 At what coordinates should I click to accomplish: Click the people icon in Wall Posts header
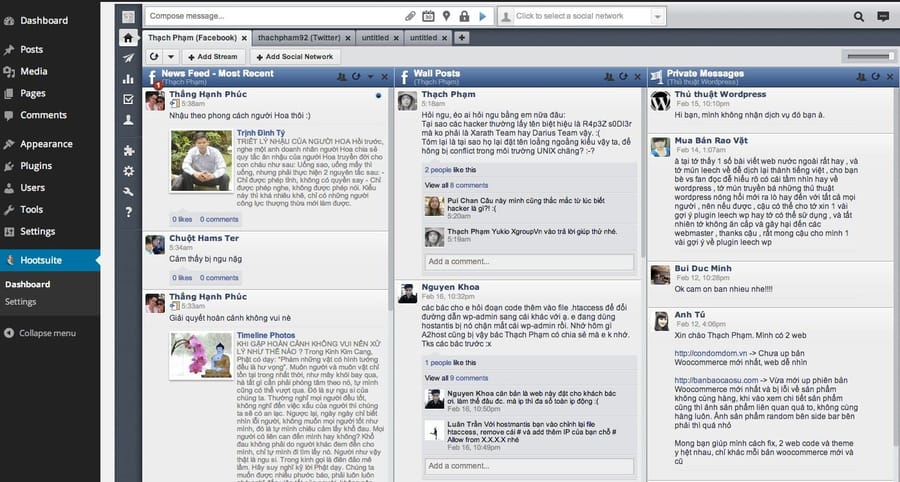pos(608,76)
